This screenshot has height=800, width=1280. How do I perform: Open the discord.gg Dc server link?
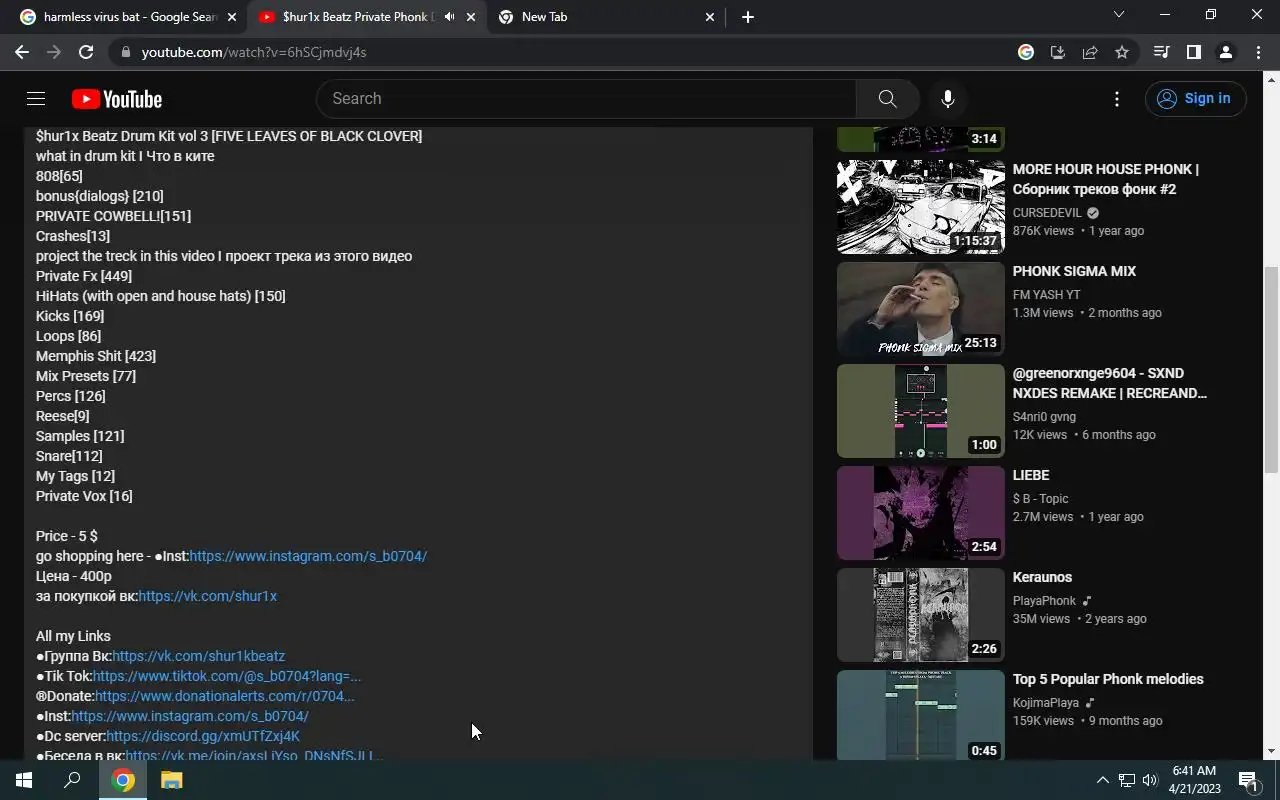(203, 736)
